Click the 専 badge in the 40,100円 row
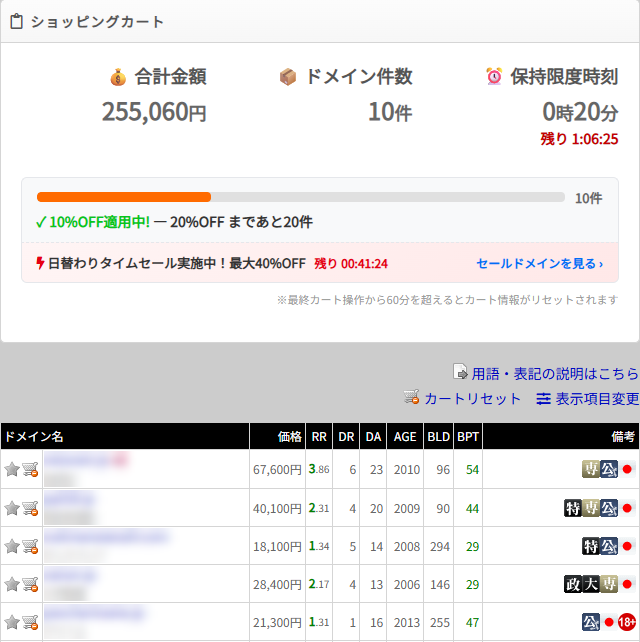 [591, 508]
